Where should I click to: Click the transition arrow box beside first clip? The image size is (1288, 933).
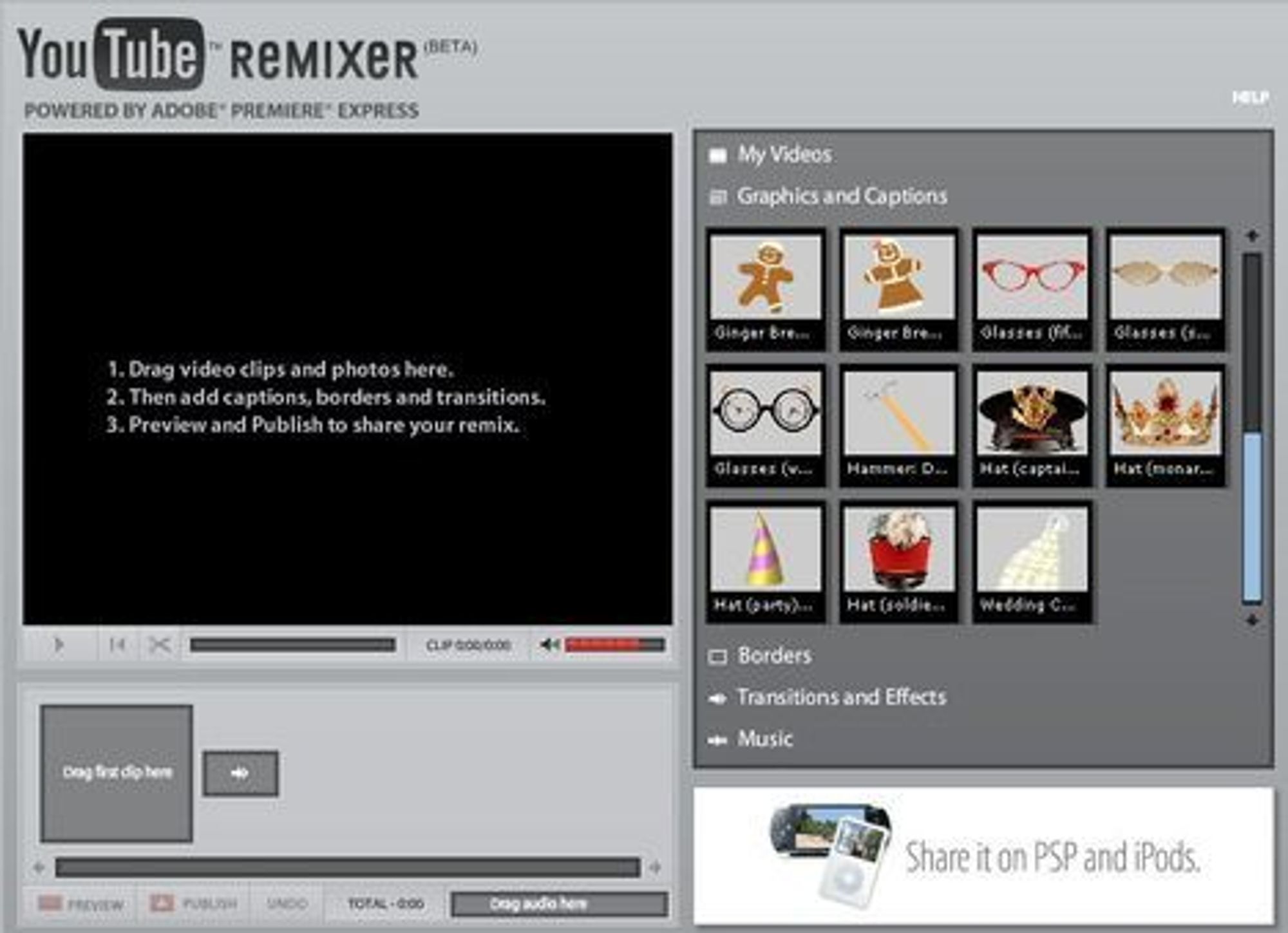241,773
